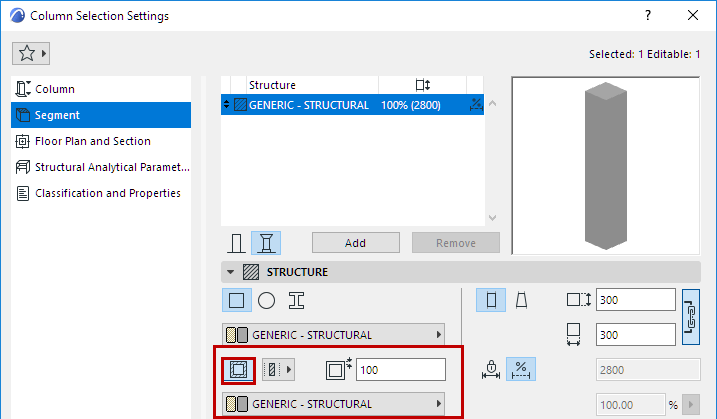
Task: Click the cross-section height dimension icon
Action: (579, 300)
